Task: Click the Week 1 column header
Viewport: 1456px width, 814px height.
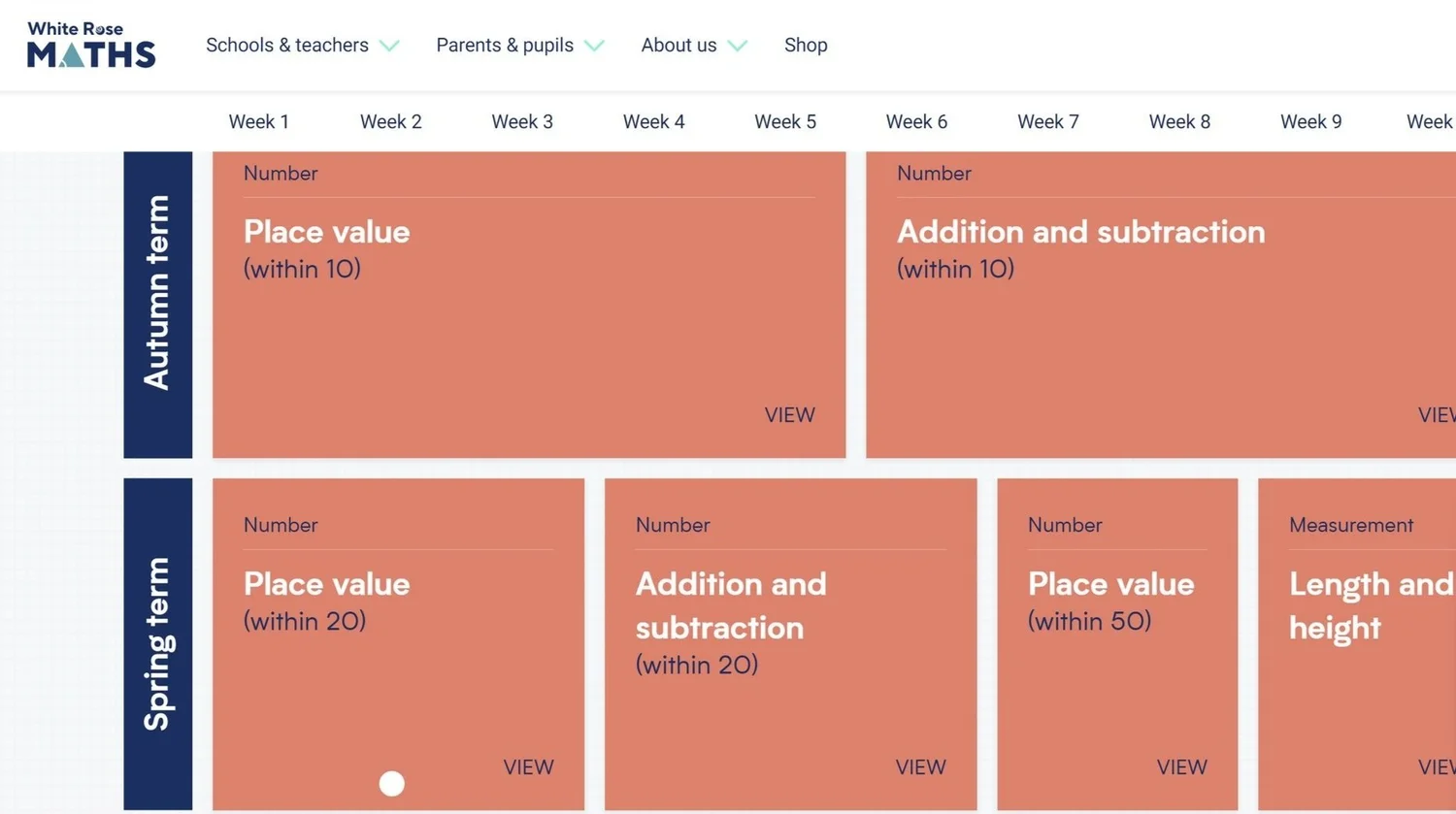Action: coord(258,121)
